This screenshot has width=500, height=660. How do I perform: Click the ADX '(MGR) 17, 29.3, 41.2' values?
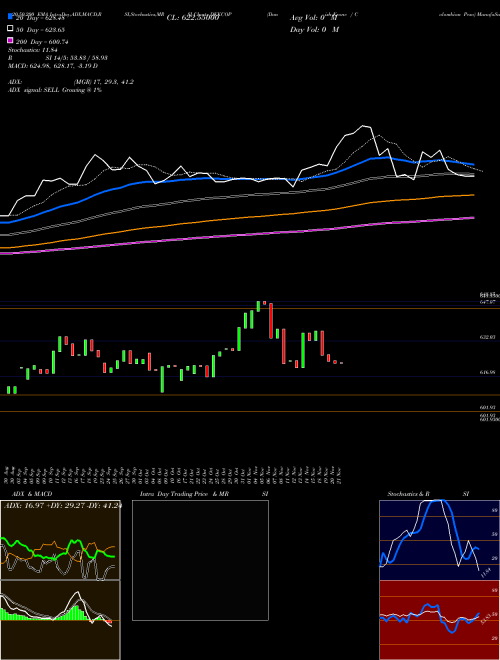[x=104, y=82]
